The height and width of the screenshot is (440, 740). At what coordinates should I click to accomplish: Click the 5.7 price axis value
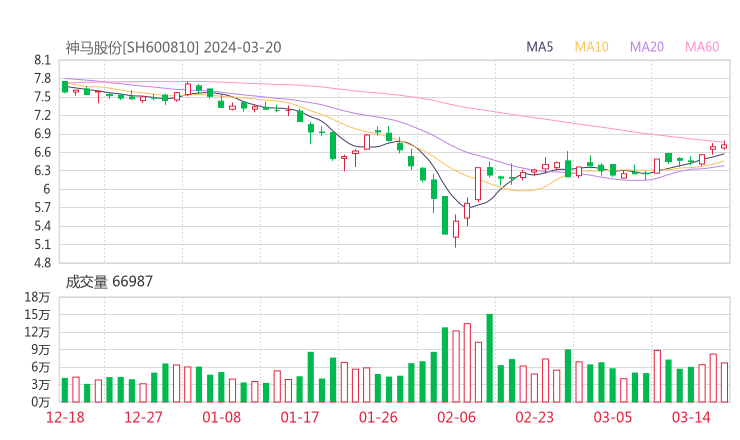(x=42, y=207)
